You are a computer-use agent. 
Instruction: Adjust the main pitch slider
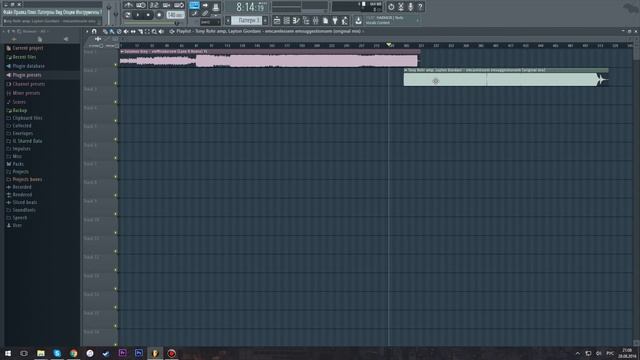116,13
